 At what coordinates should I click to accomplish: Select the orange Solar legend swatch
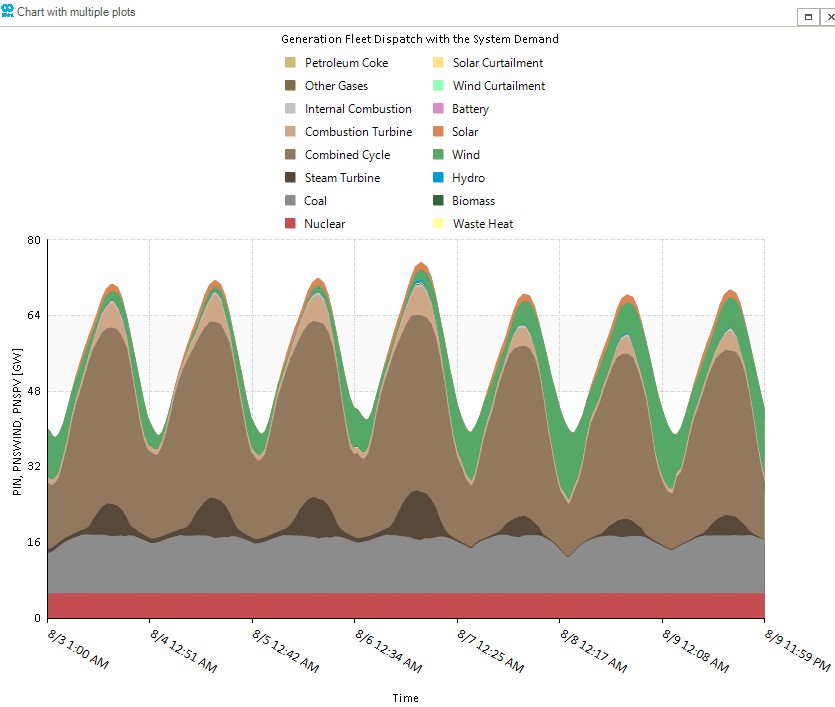tap(438, 132)
